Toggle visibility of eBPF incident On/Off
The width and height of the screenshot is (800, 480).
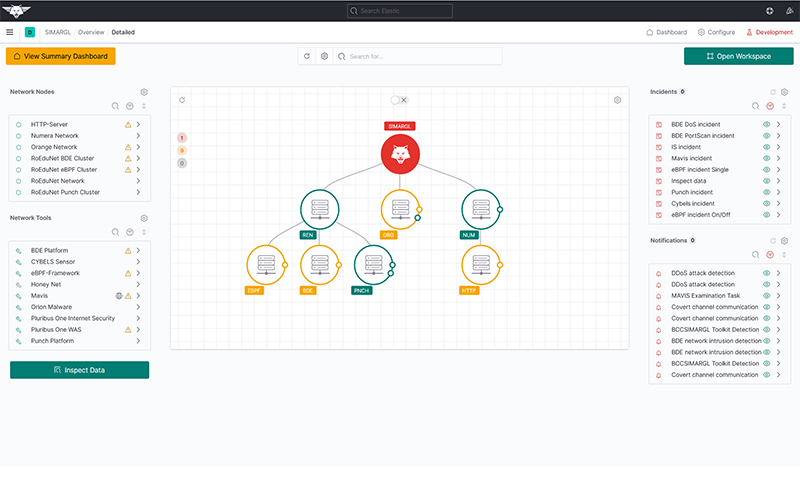click(766, 215)
